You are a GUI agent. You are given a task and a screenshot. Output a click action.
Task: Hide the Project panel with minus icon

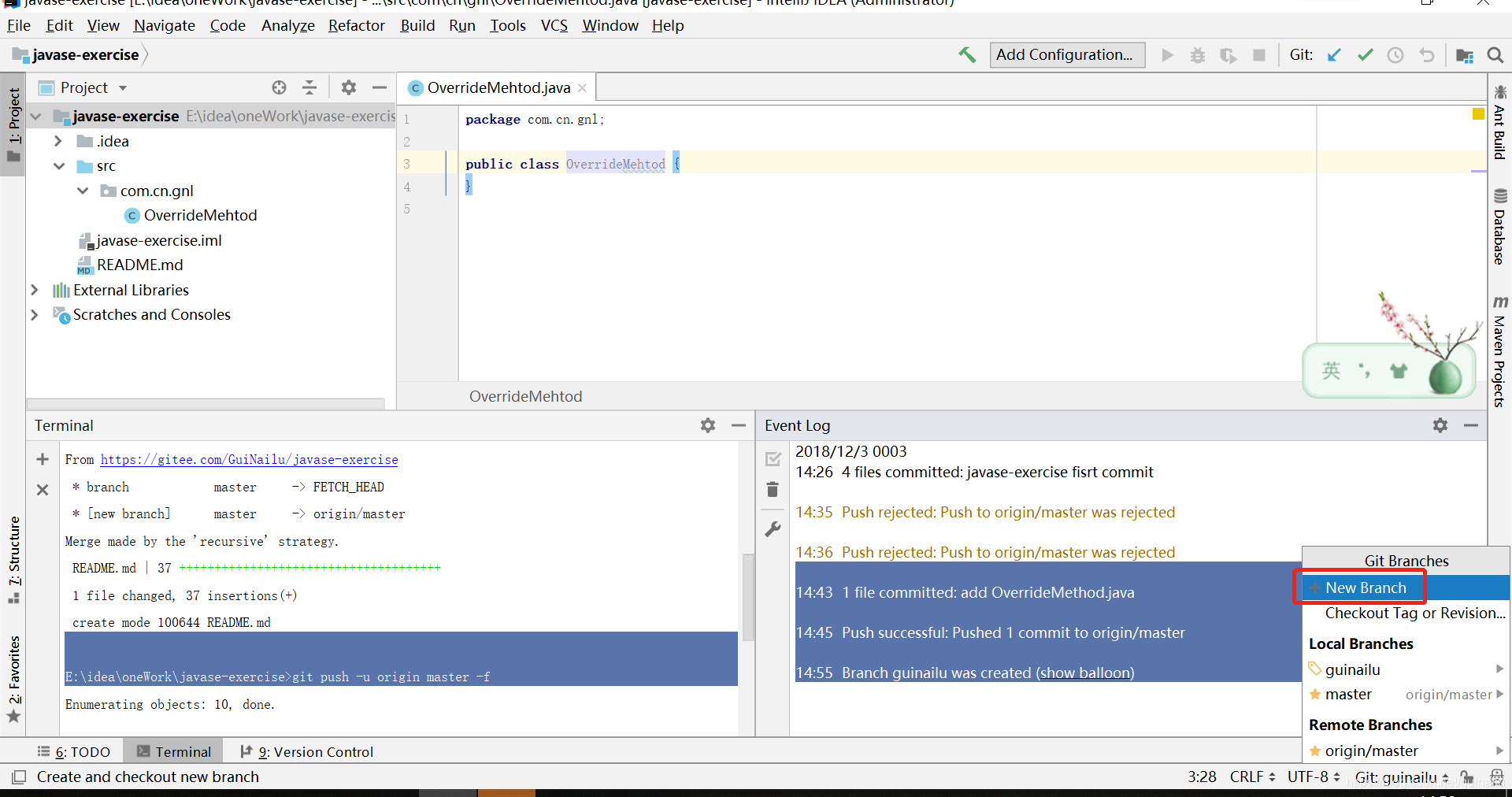point(380,87)
